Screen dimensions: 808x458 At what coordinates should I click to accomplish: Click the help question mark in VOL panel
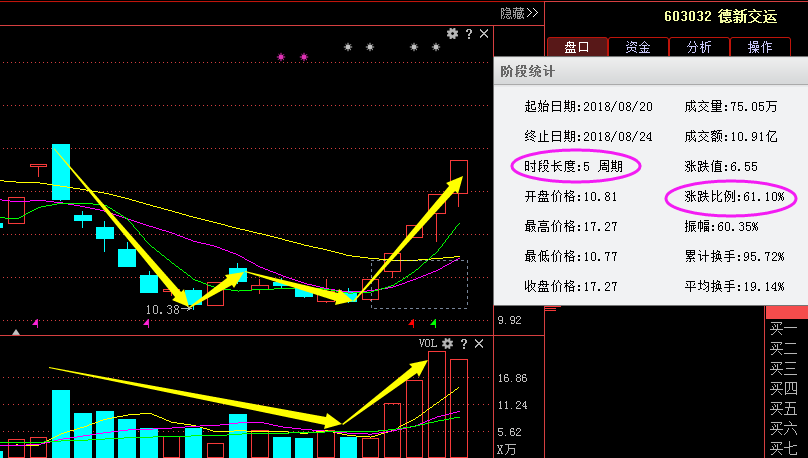click(465, 344)
